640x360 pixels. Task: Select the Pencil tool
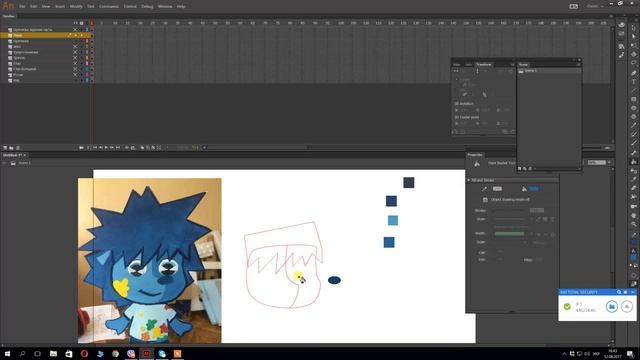633,126
